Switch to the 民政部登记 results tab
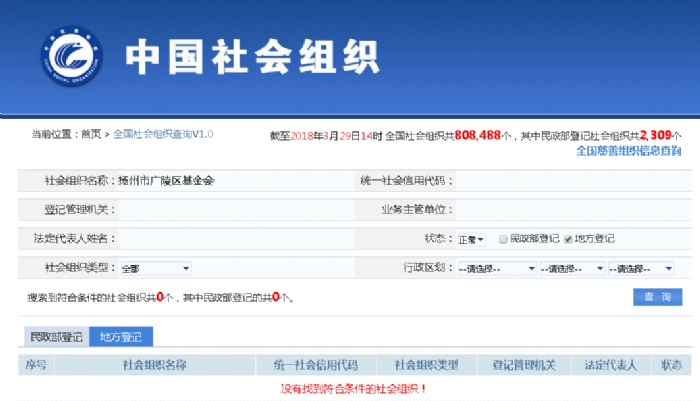The height and width of the screenshot is (401, 700). click(x=56, y=337)
